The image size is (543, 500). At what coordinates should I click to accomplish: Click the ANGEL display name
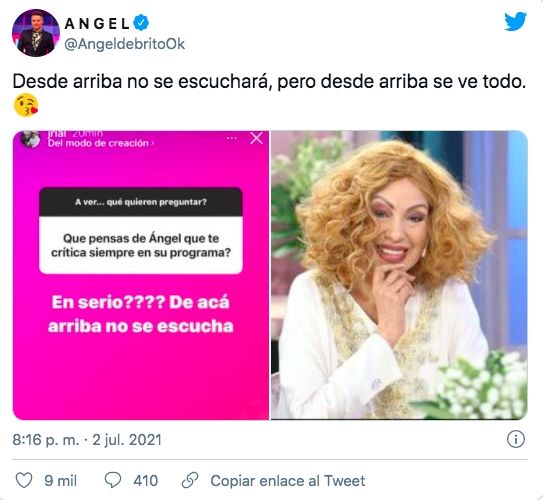[x=97, y=24]
